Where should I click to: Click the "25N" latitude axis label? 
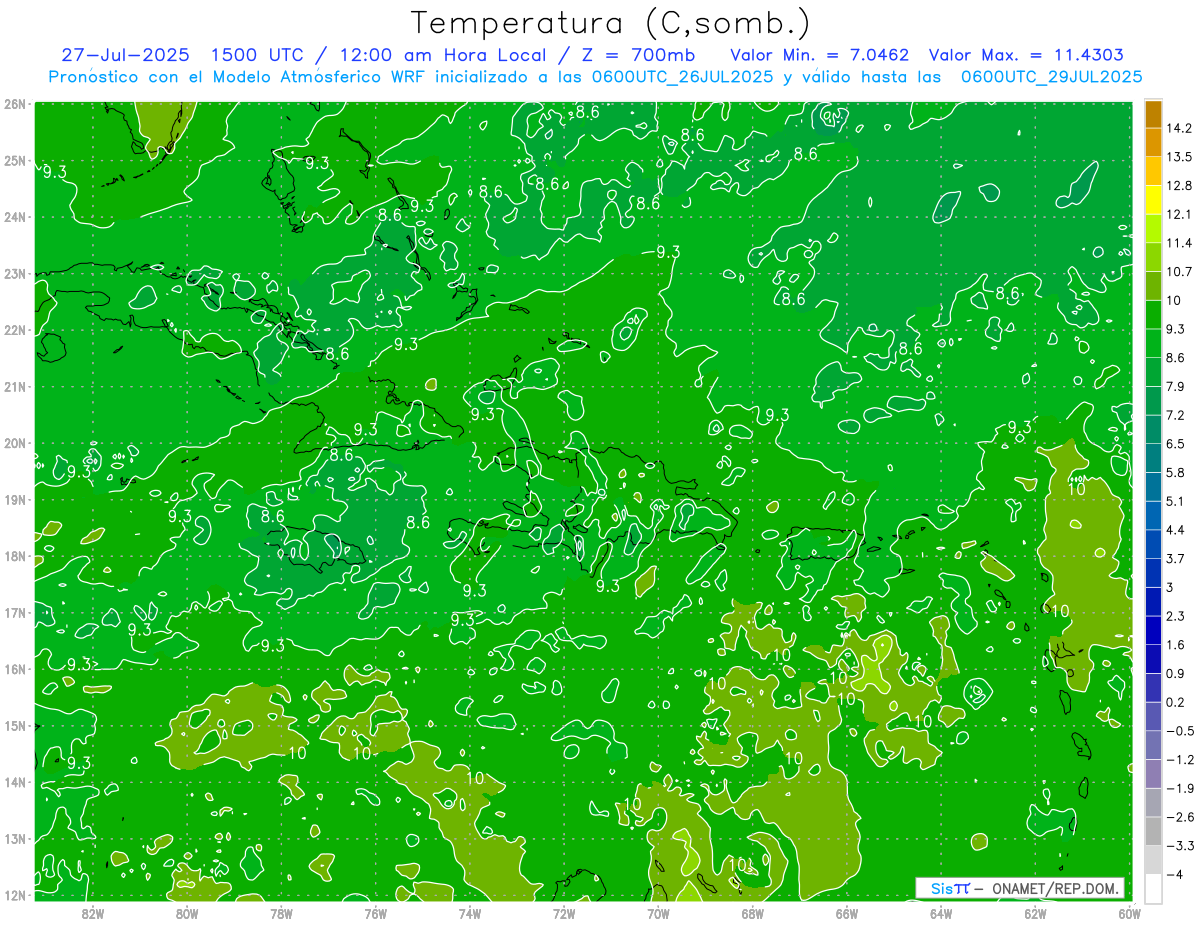click(x=14, y=160)
